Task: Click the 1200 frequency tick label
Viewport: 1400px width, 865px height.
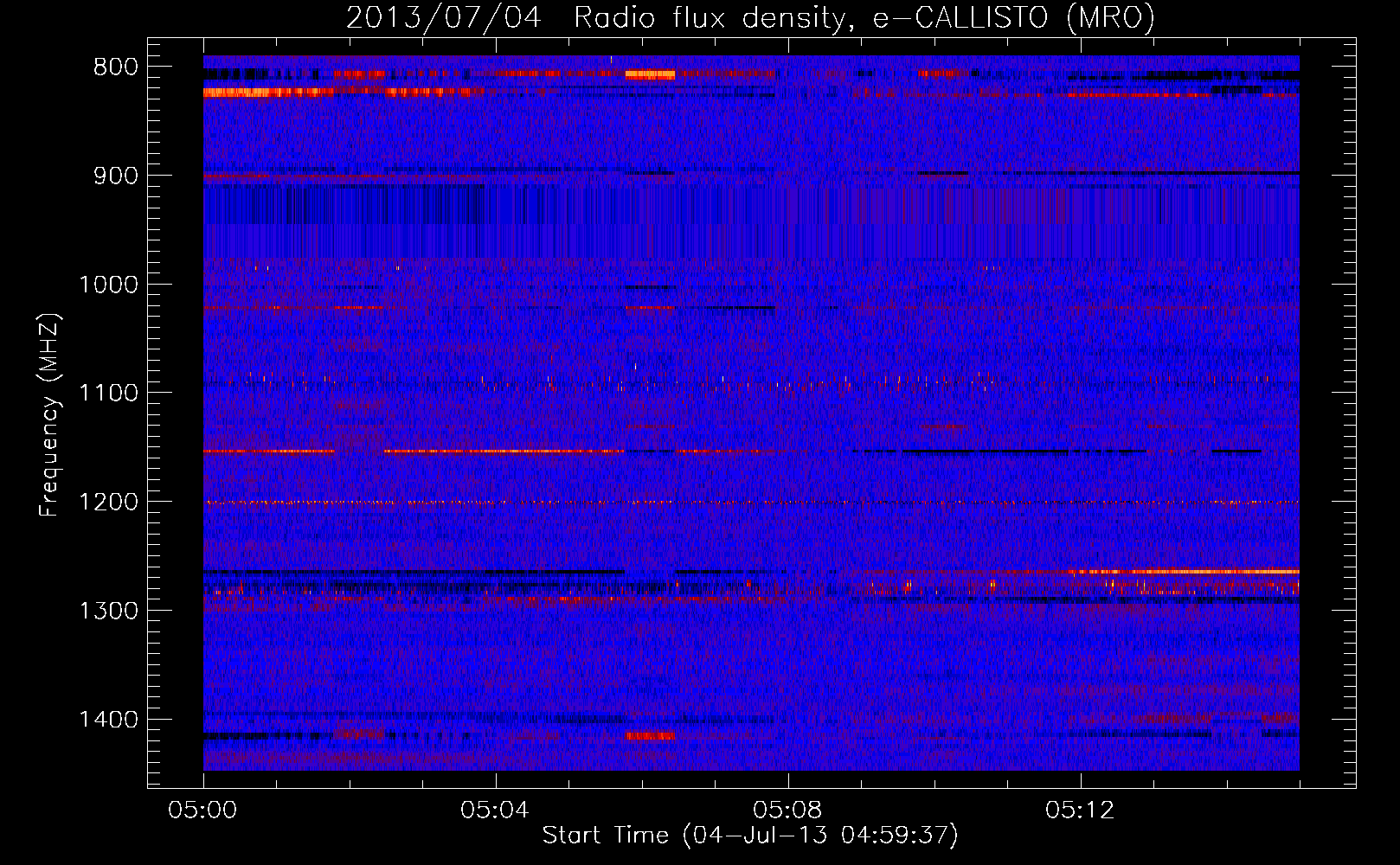Action: pos(108,502)
